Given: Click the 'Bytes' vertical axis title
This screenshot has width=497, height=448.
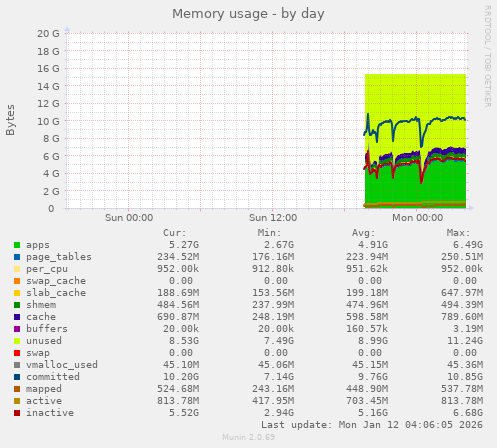Looking at the screenshot, I should coord(10,120).
